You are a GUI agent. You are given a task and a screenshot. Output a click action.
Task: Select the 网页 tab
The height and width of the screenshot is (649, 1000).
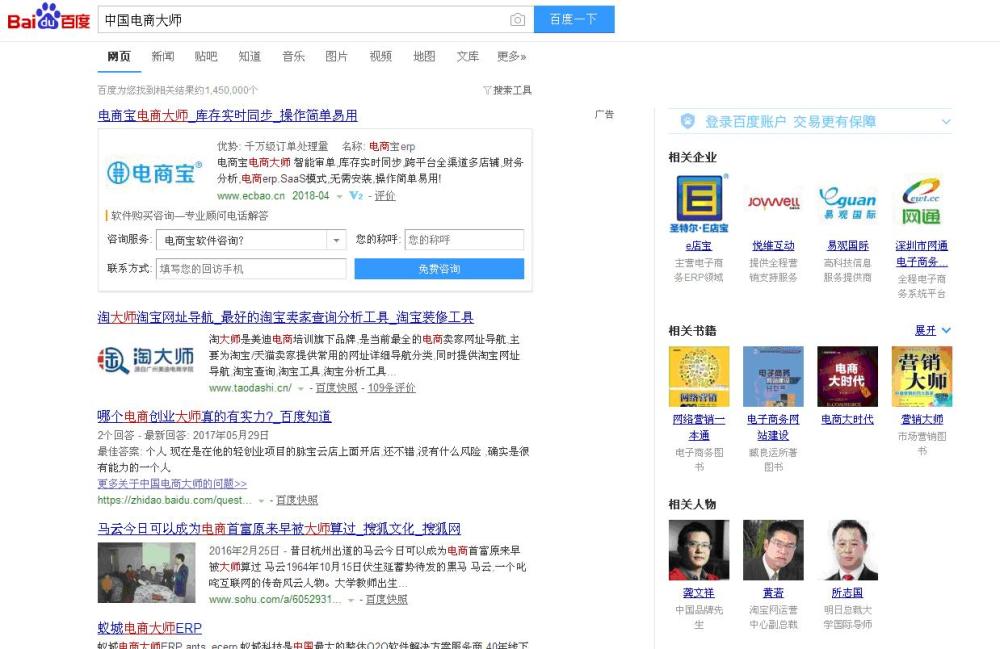119,56
